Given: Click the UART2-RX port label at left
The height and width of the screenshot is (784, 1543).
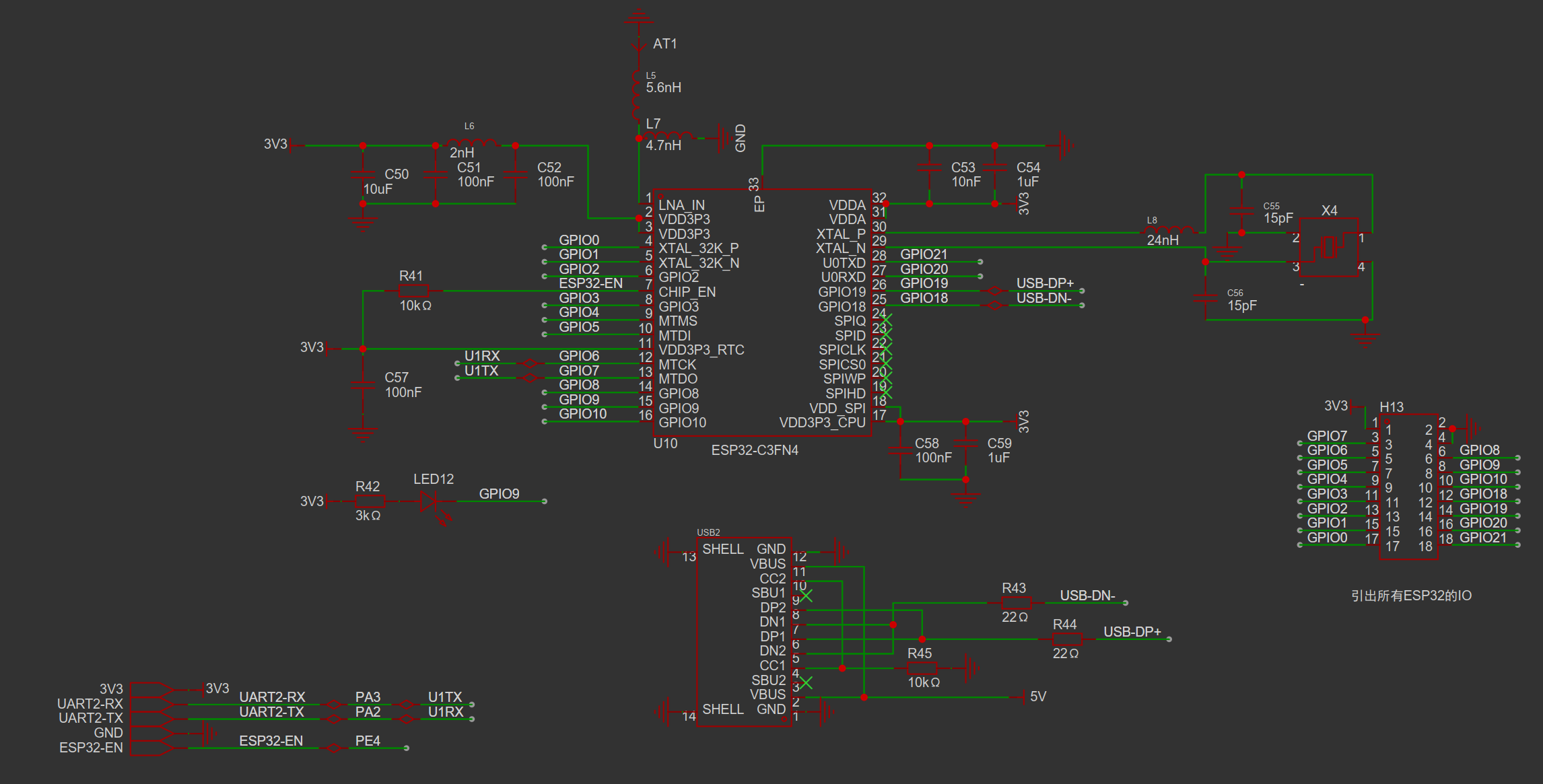Looking at the screenshot, I should coord(90,704).
